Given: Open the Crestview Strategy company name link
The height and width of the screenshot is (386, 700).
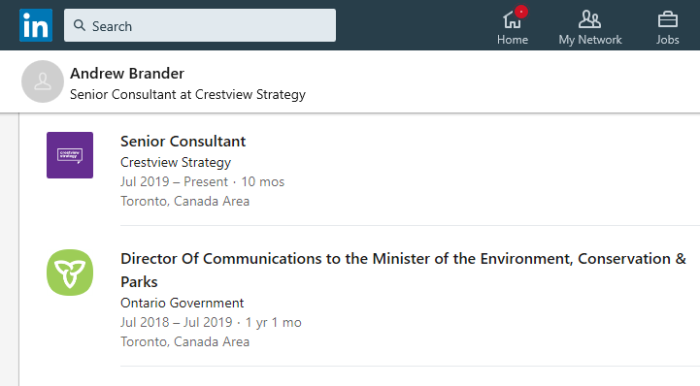Looking at the screenshot, I should pos(175,162).
